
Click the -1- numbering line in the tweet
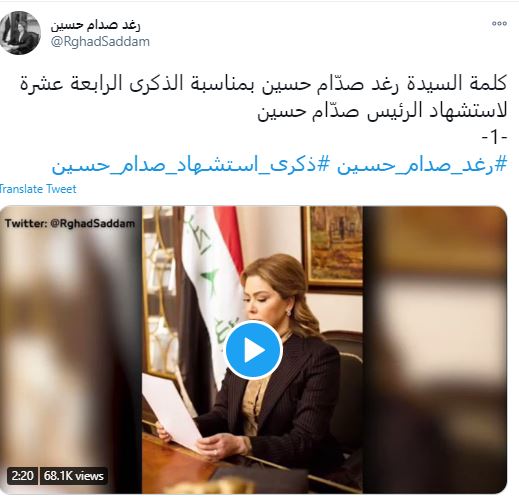pos(494,137)
